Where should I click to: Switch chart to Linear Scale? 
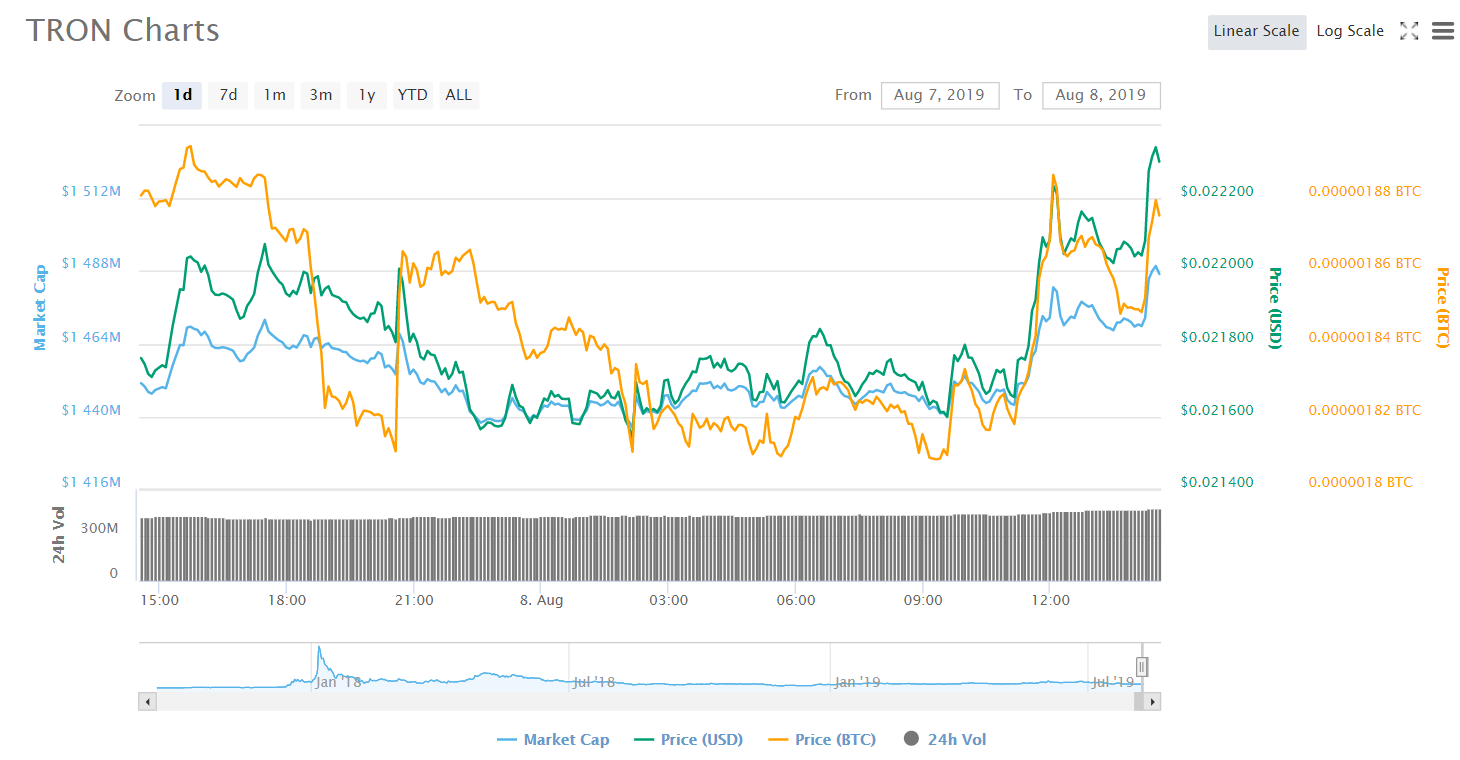(1256, 31)
